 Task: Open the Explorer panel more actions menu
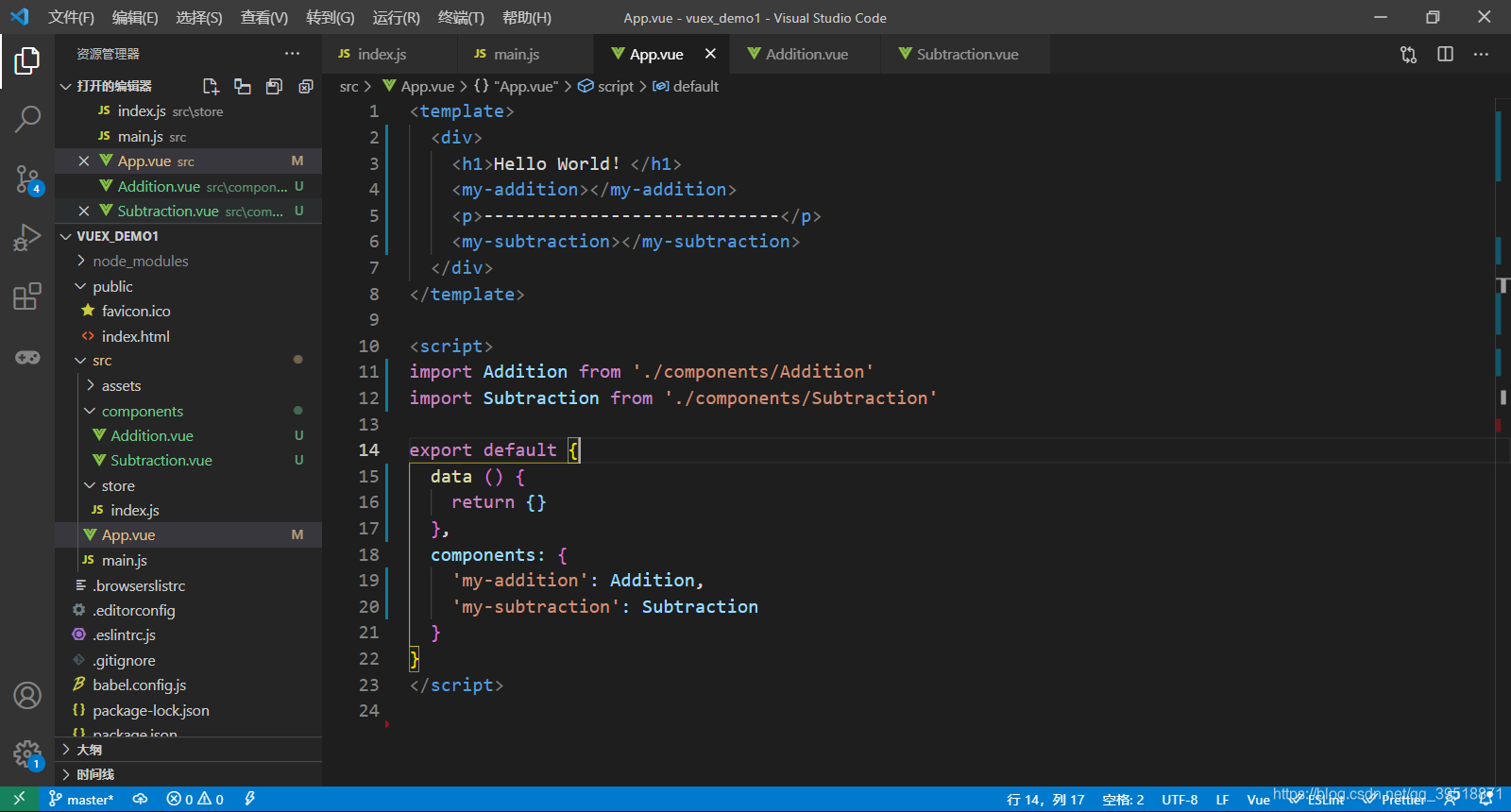click(x=293, y=54)
